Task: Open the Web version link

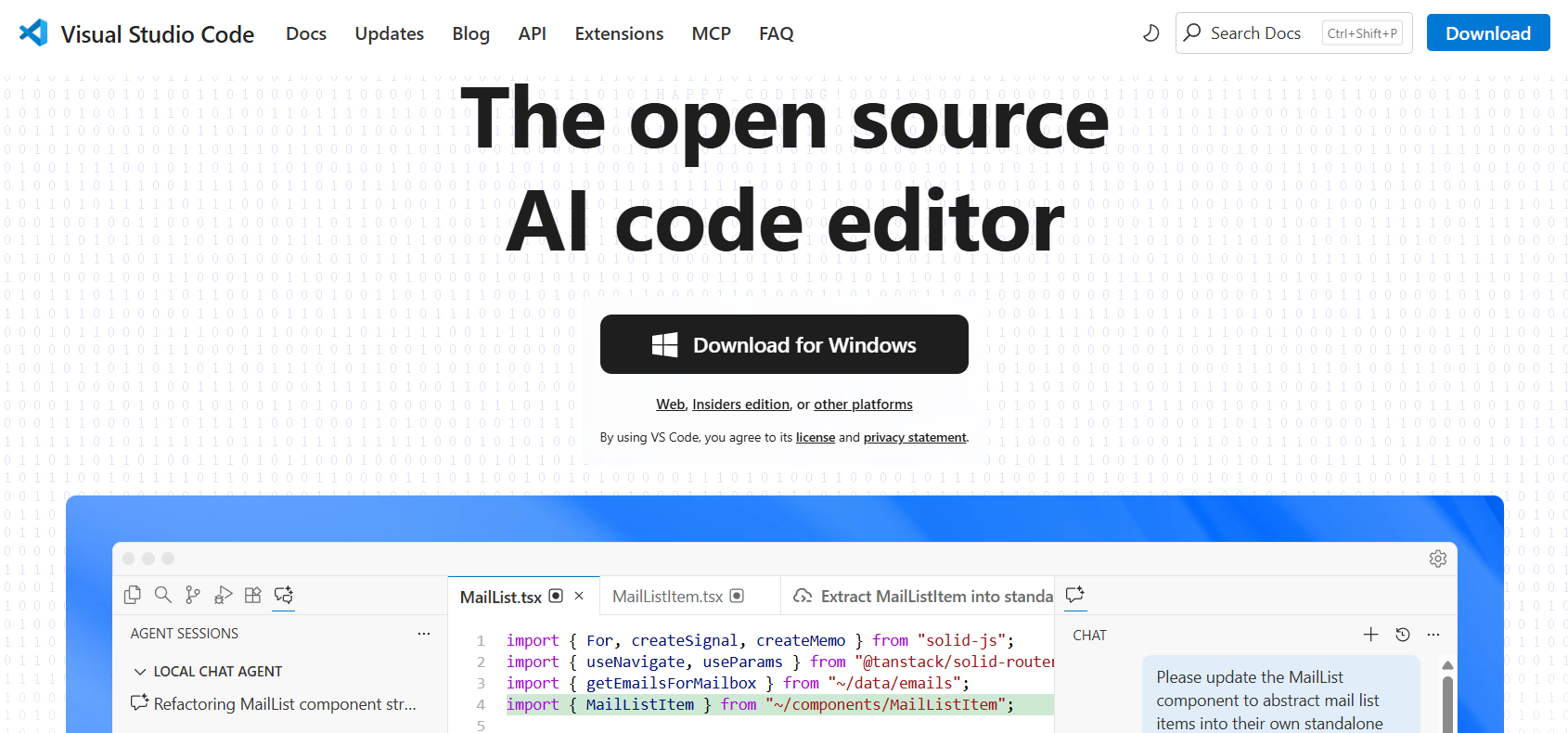Action: click(x=670, y=405)
